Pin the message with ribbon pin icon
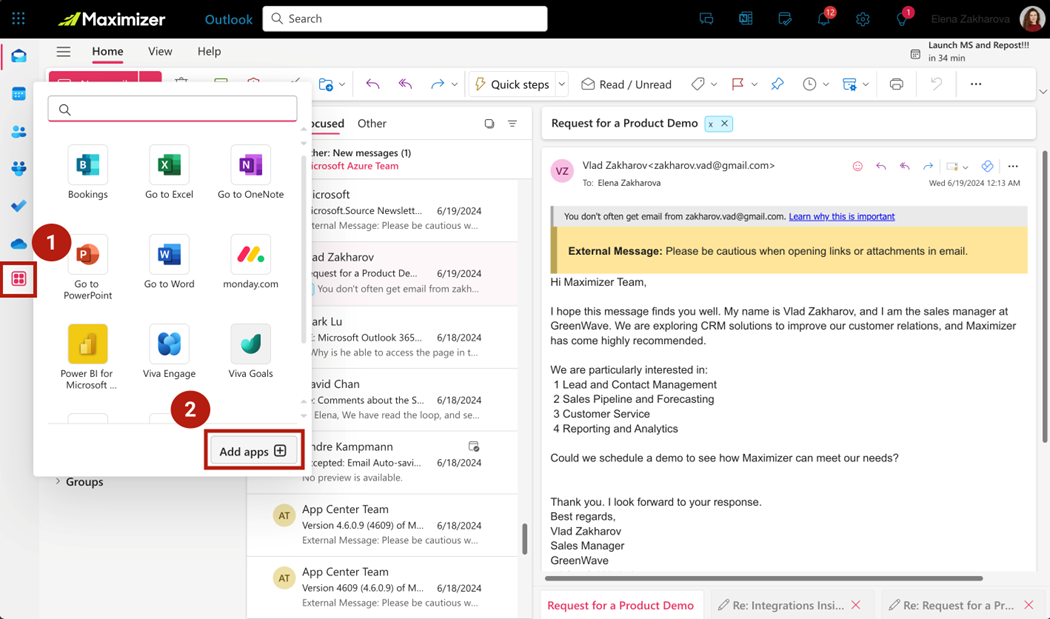Image resolution: width=1050 pixels, height=619 pixels. (x=777, y=84)
